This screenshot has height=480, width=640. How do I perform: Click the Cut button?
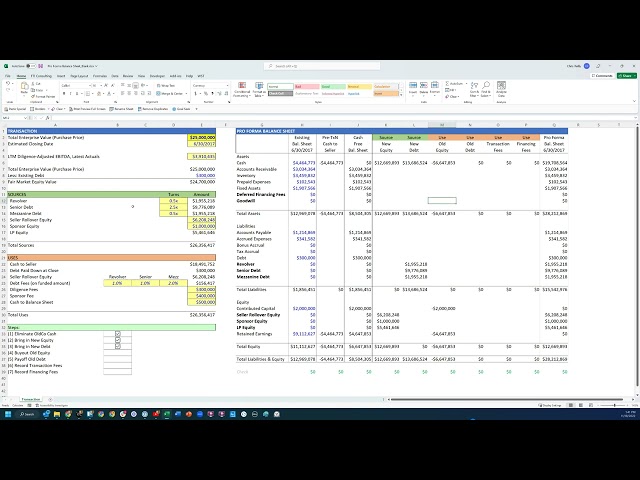(x=36, y=84)
